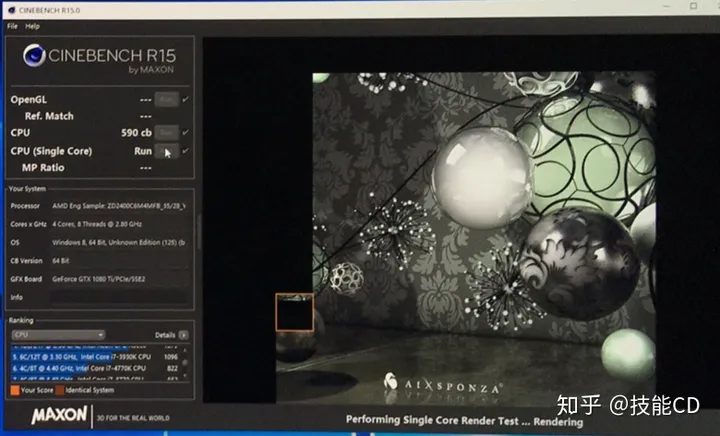Click the Identical System color swatch

click(x=60, y=390)
